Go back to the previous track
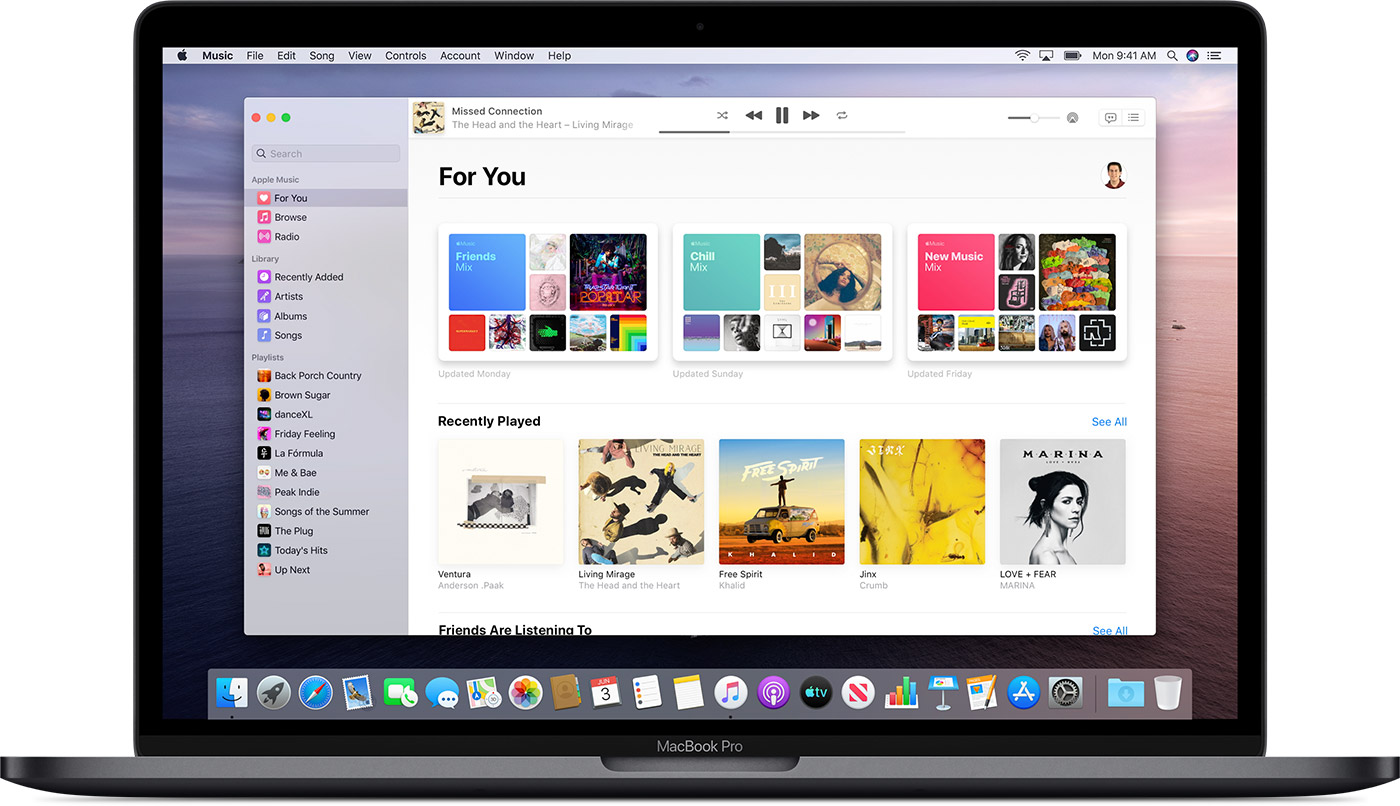Viewport: 1400px width, 806px height. pos(753,116)
